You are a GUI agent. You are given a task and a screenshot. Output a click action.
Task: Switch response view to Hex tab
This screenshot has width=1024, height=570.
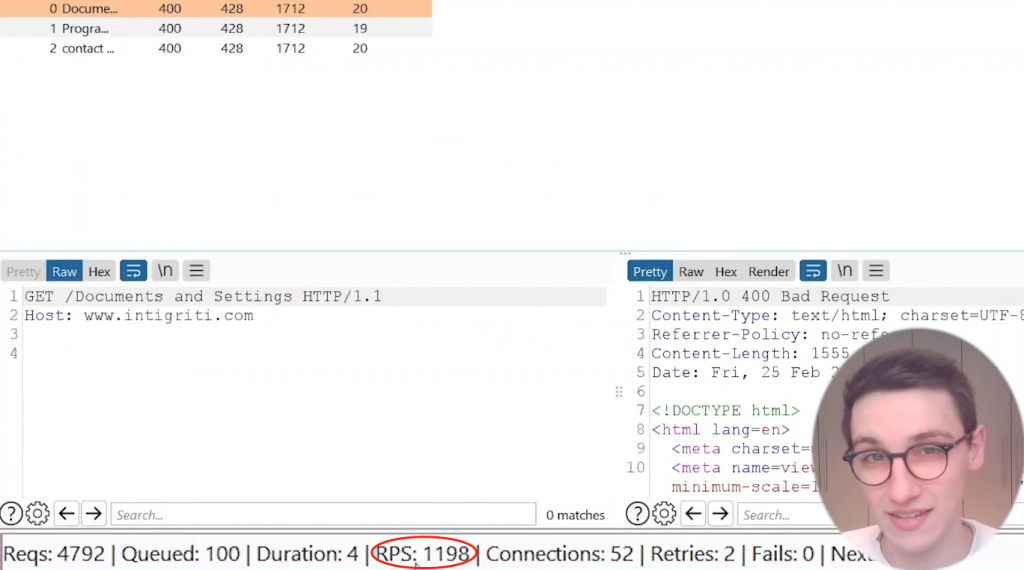(726, 272)
